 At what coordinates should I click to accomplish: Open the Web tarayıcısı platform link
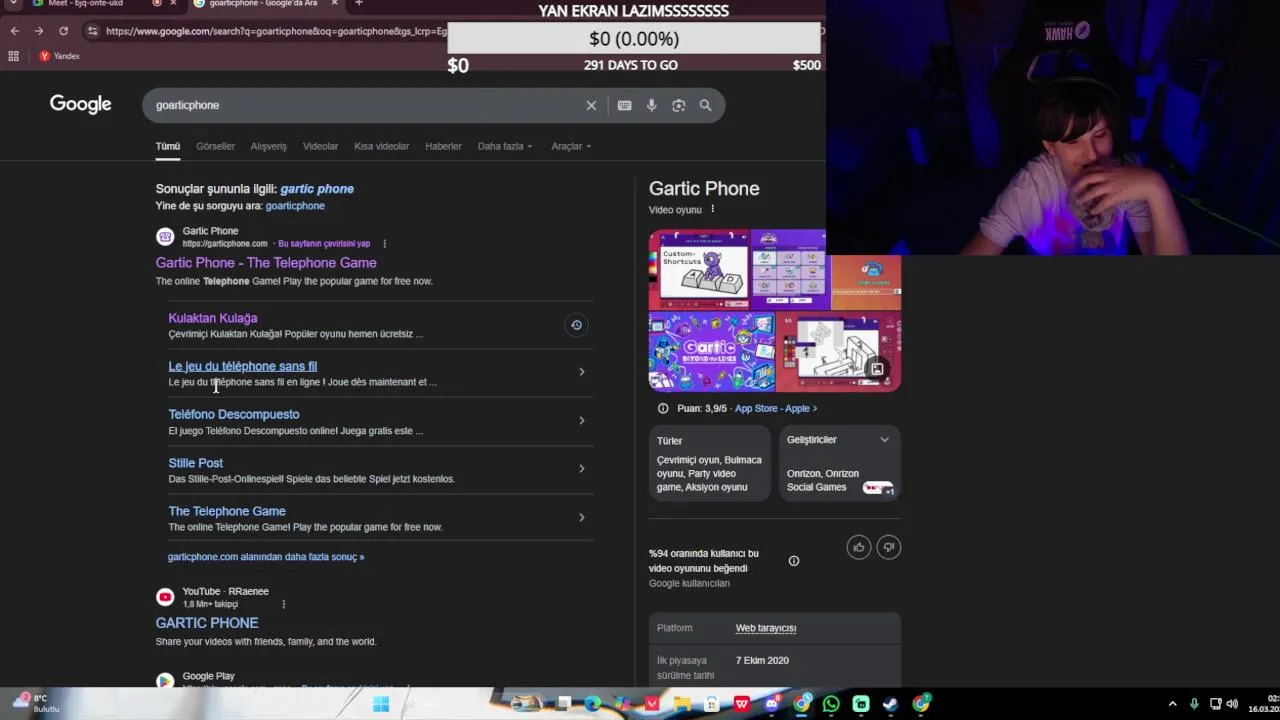tap(766, 628)
